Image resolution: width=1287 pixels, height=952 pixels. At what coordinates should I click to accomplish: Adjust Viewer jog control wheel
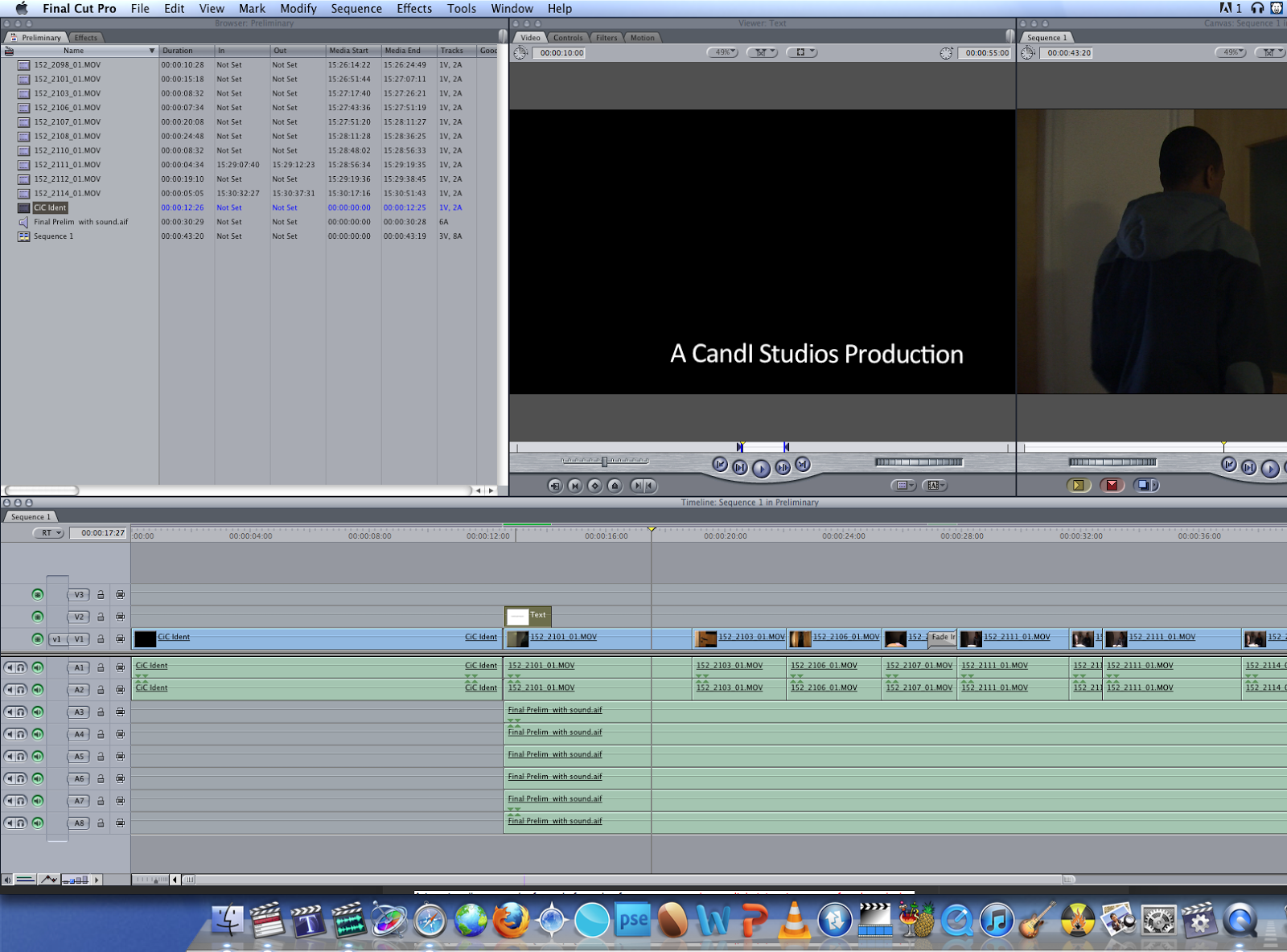[x=919, y=462]
